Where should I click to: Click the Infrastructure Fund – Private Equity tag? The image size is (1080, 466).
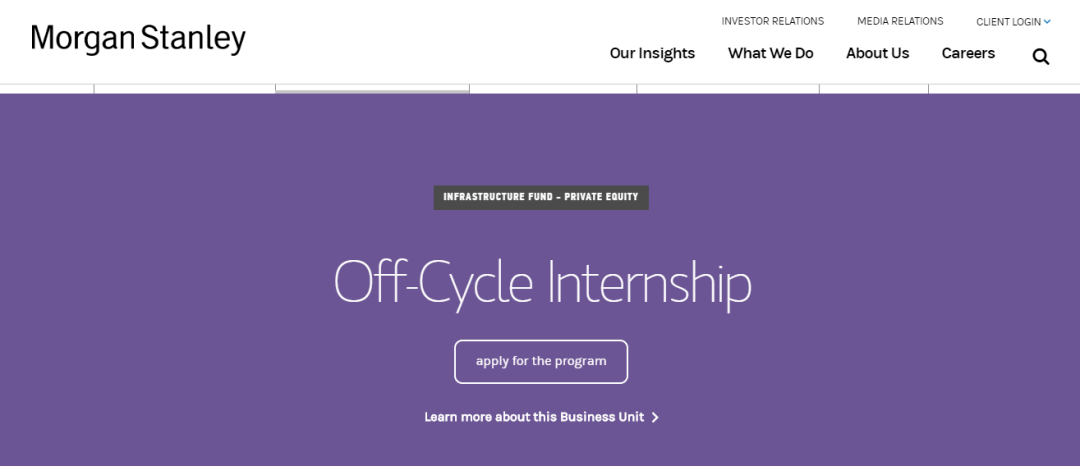point(541,198)
